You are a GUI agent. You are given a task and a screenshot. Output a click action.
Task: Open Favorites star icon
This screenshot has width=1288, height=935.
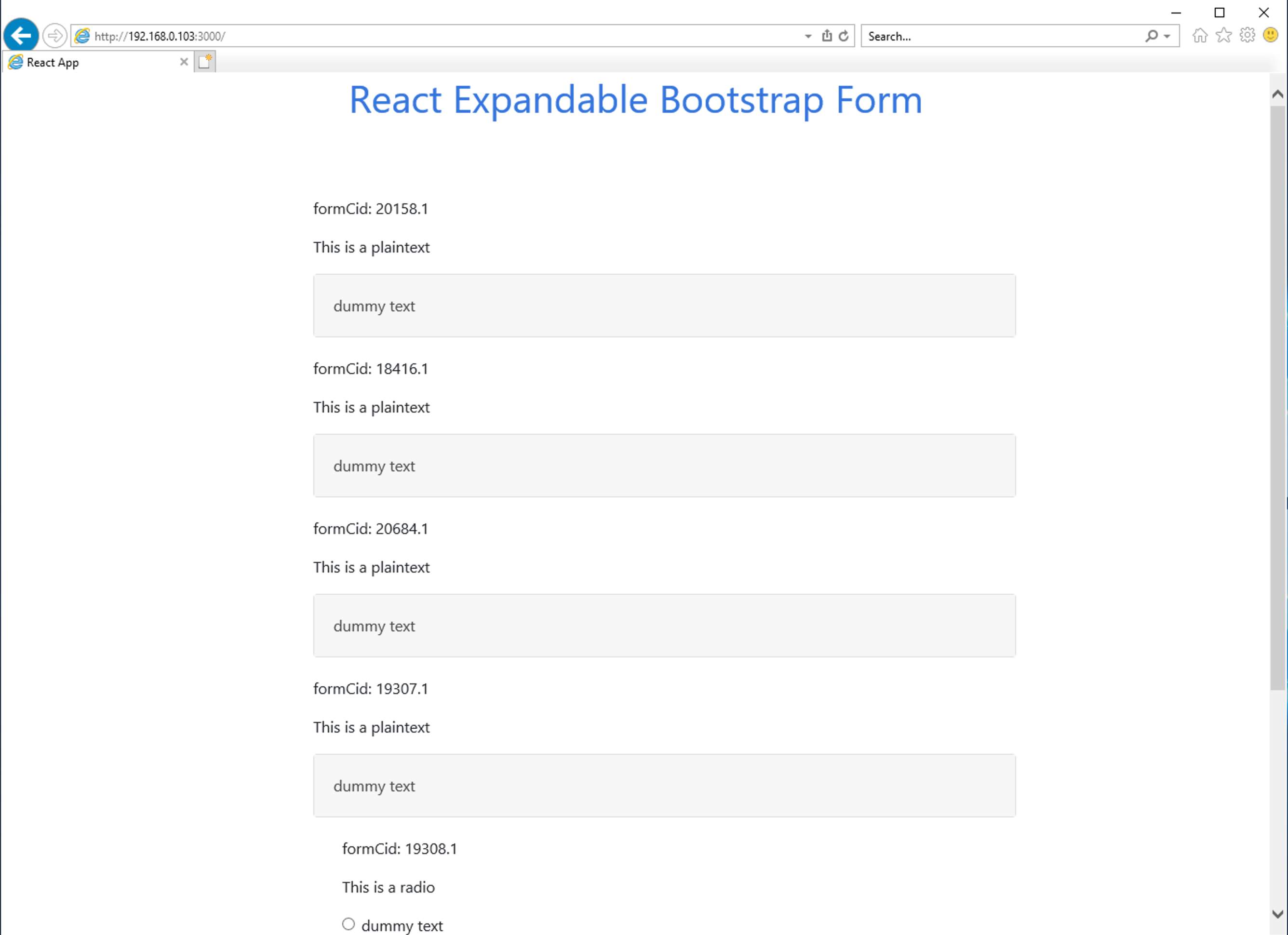tap(1223, 36)
